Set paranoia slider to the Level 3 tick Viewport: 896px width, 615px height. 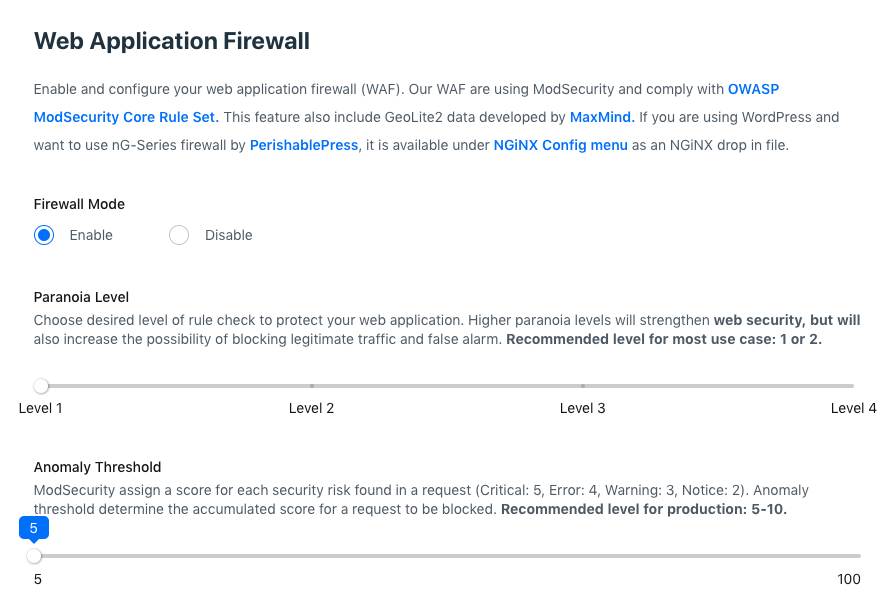(x=583, y=386)
